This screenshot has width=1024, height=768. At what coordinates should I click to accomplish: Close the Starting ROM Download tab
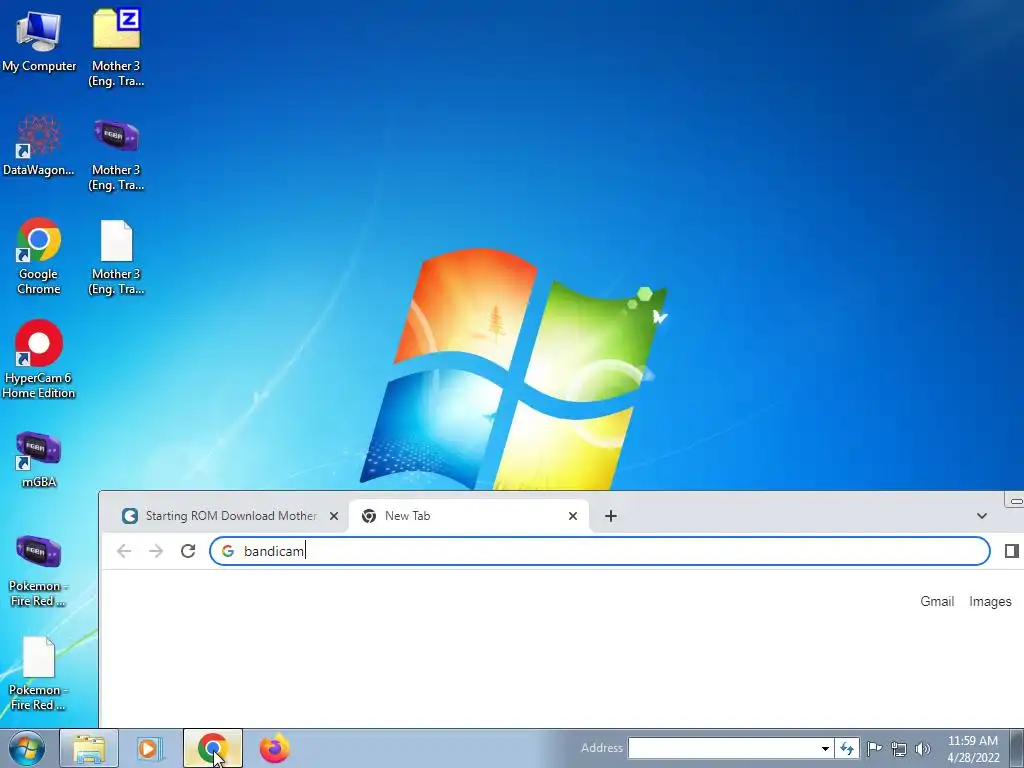click(x=334, y=516)
